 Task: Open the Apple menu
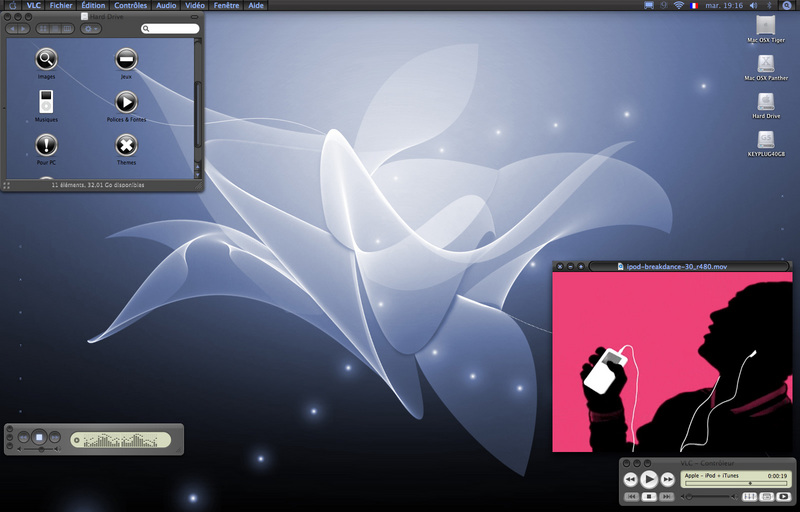tap(13, 5)
